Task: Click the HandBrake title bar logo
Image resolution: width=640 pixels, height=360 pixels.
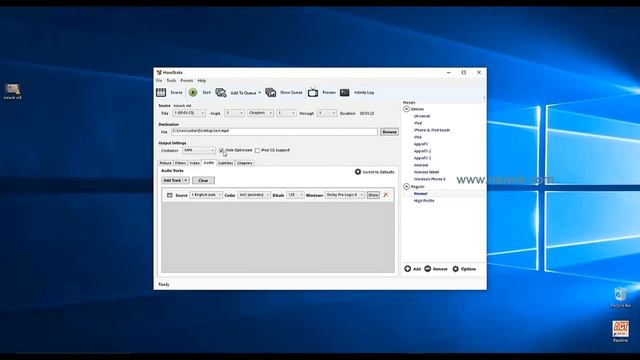Action: click(159, 72)
